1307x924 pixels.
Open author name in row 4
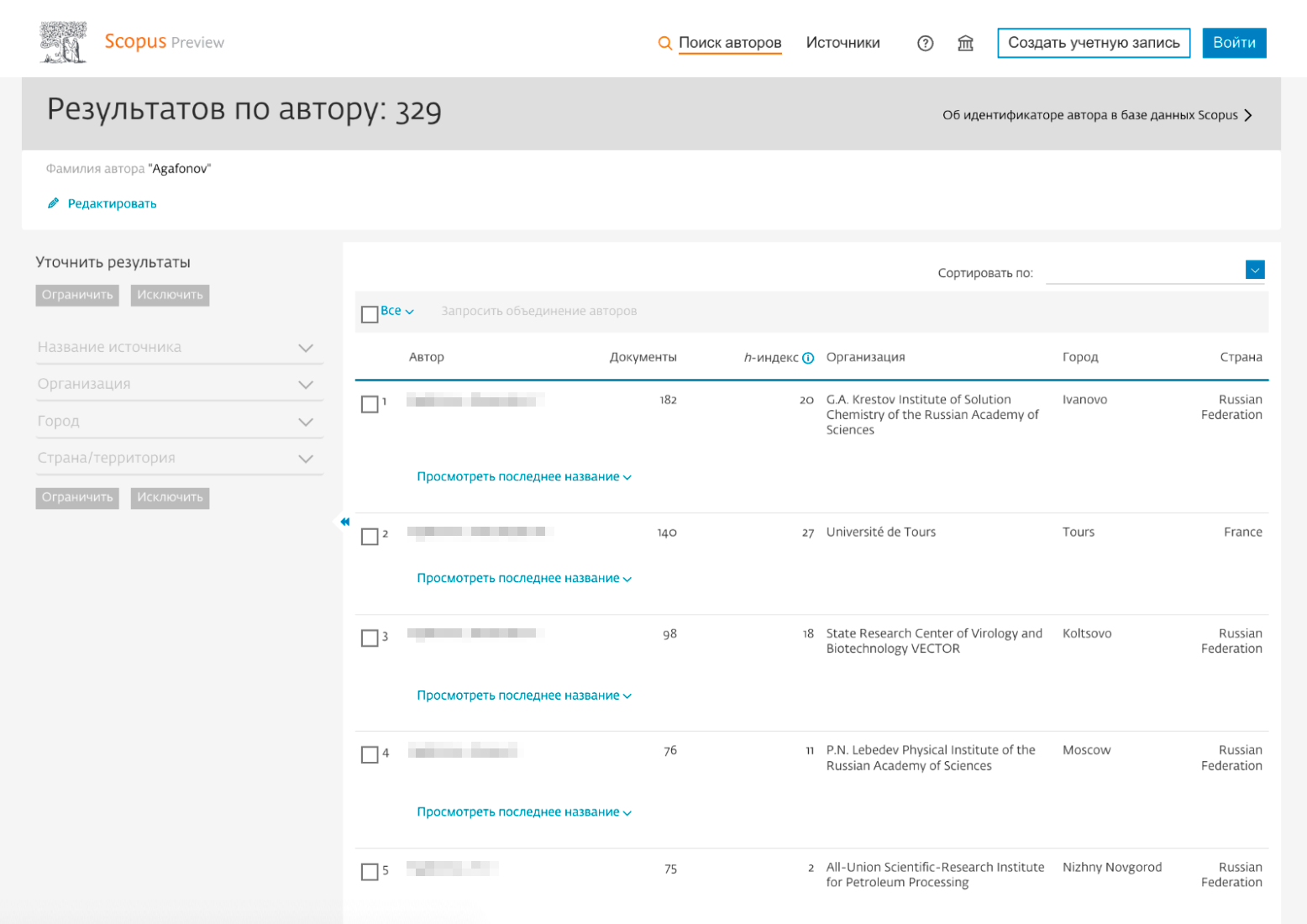coord(464,750)
